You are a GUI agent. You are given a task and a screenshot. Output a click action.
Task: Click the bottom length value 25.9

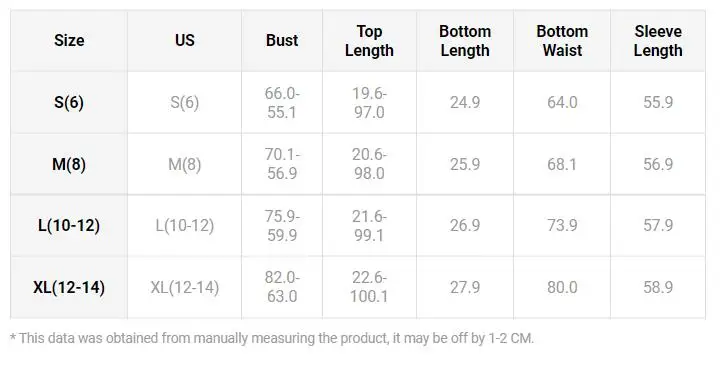[x=465, y=164]
